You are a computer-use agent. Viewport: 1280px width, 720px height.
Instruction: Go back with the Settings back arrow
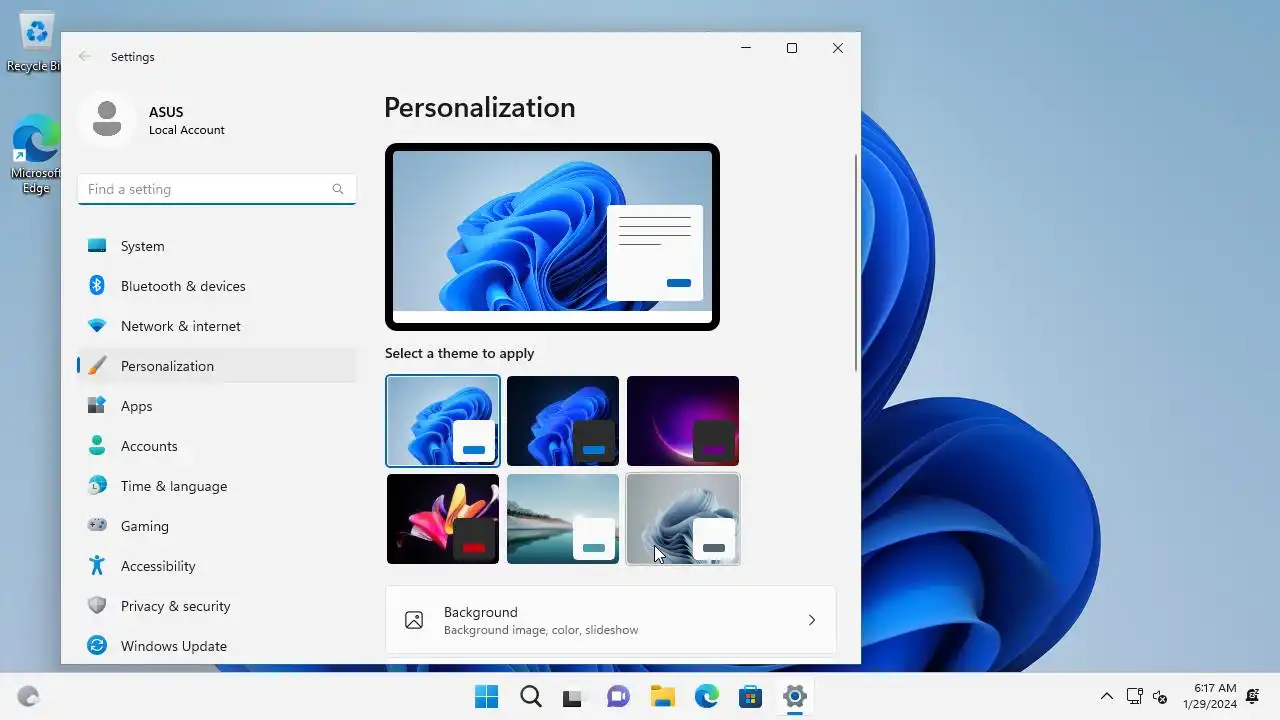(x=85, y=57)
